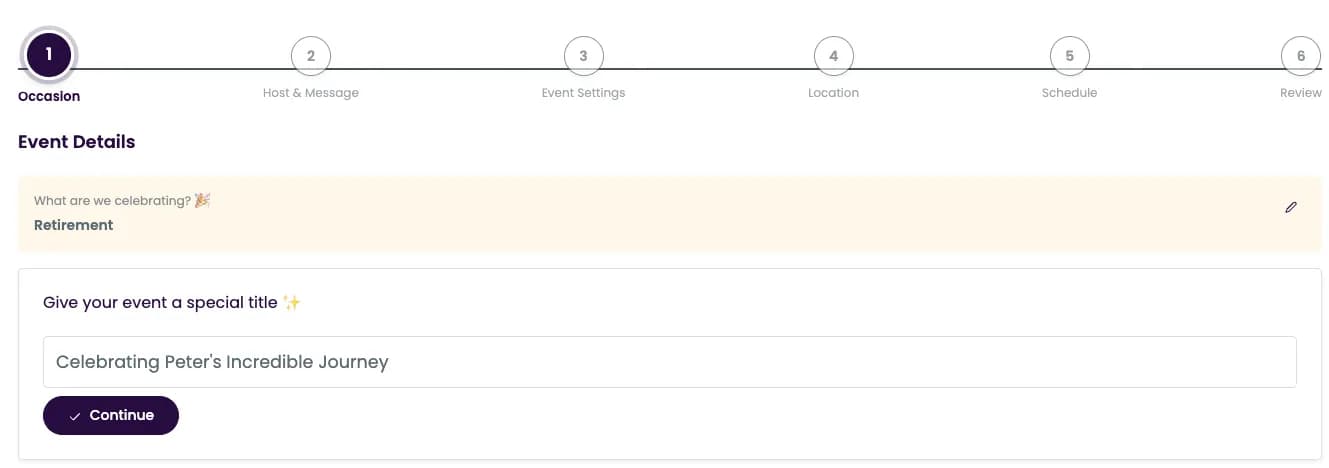This screenshot has height=468, width=1329.
Task: Click the sparkles emoji beside title prompt
Action: (x=292, y=302)
